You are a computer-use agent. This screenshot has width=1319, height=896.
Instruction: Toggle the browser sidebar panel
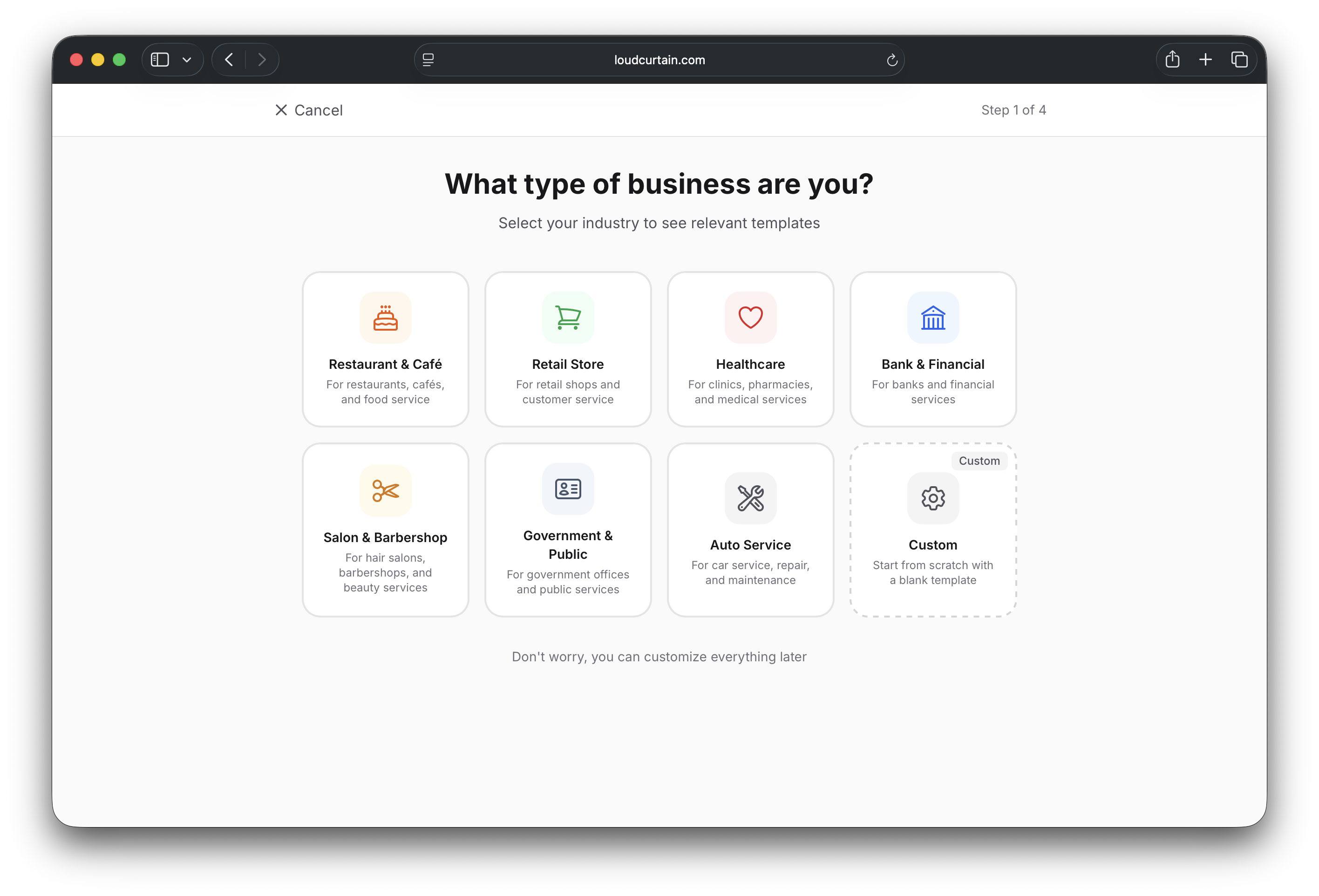coord(160,60)
